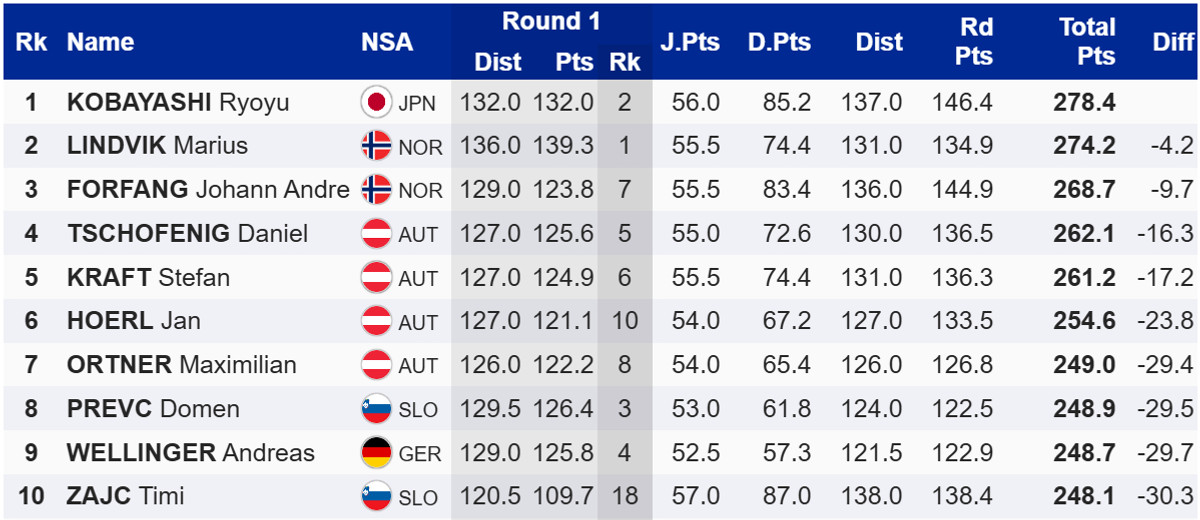
Task: Select the Diff column header
Action: [x=1172, y=42]
